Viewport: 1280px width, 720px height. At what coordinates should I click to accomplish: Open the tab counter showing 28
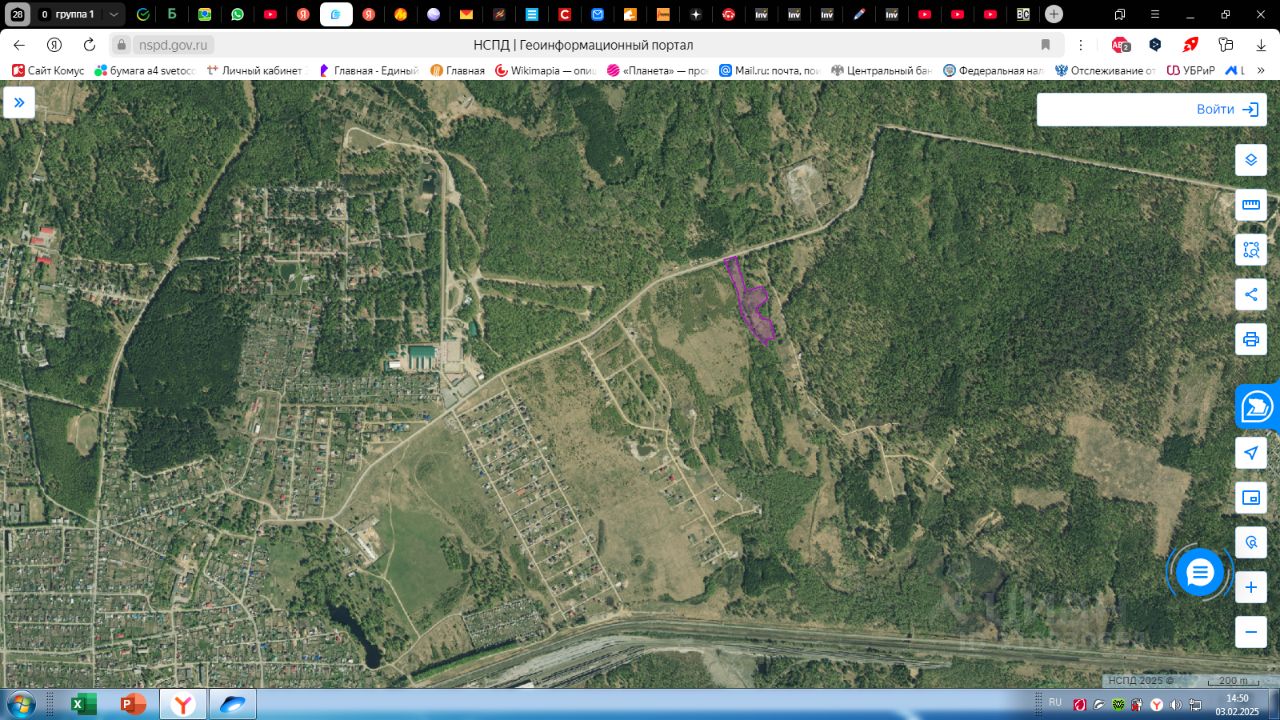tap(18, 15)
